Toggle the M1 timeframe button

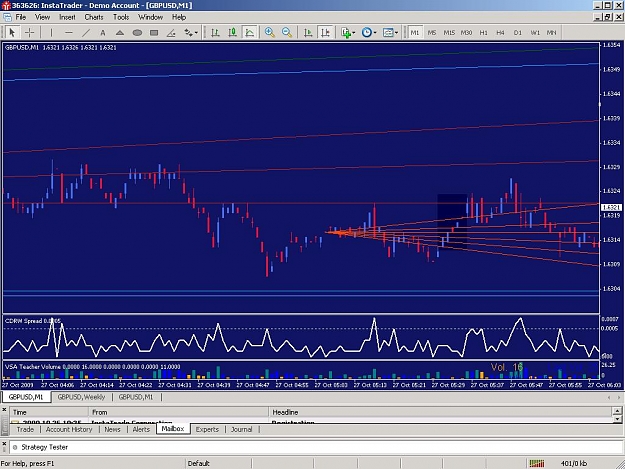415,33
